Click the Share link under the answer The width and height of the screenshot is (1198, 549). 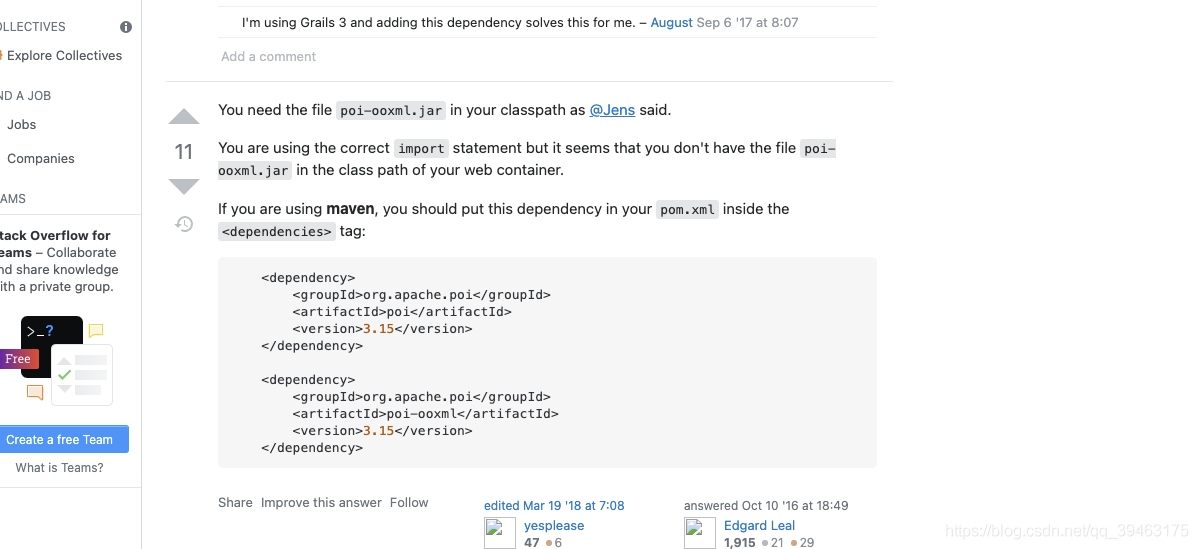tap(235, 502)
